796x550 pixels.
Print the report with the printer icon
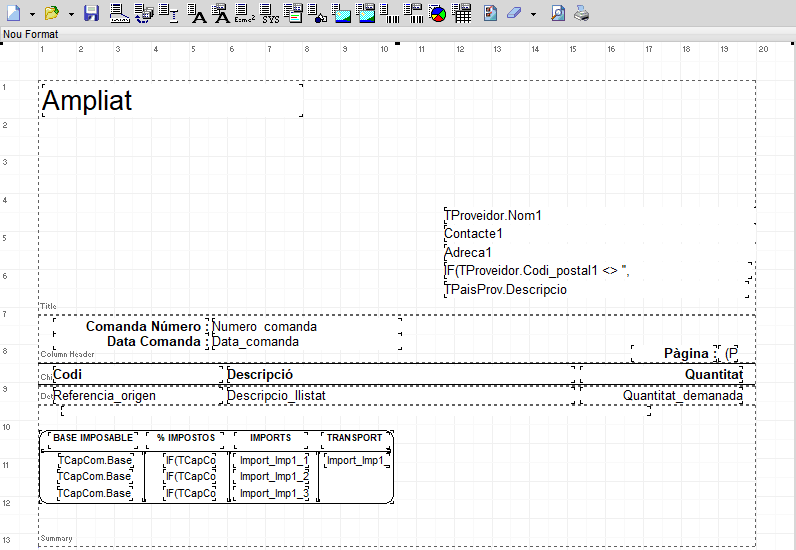[x=581, y=13]
